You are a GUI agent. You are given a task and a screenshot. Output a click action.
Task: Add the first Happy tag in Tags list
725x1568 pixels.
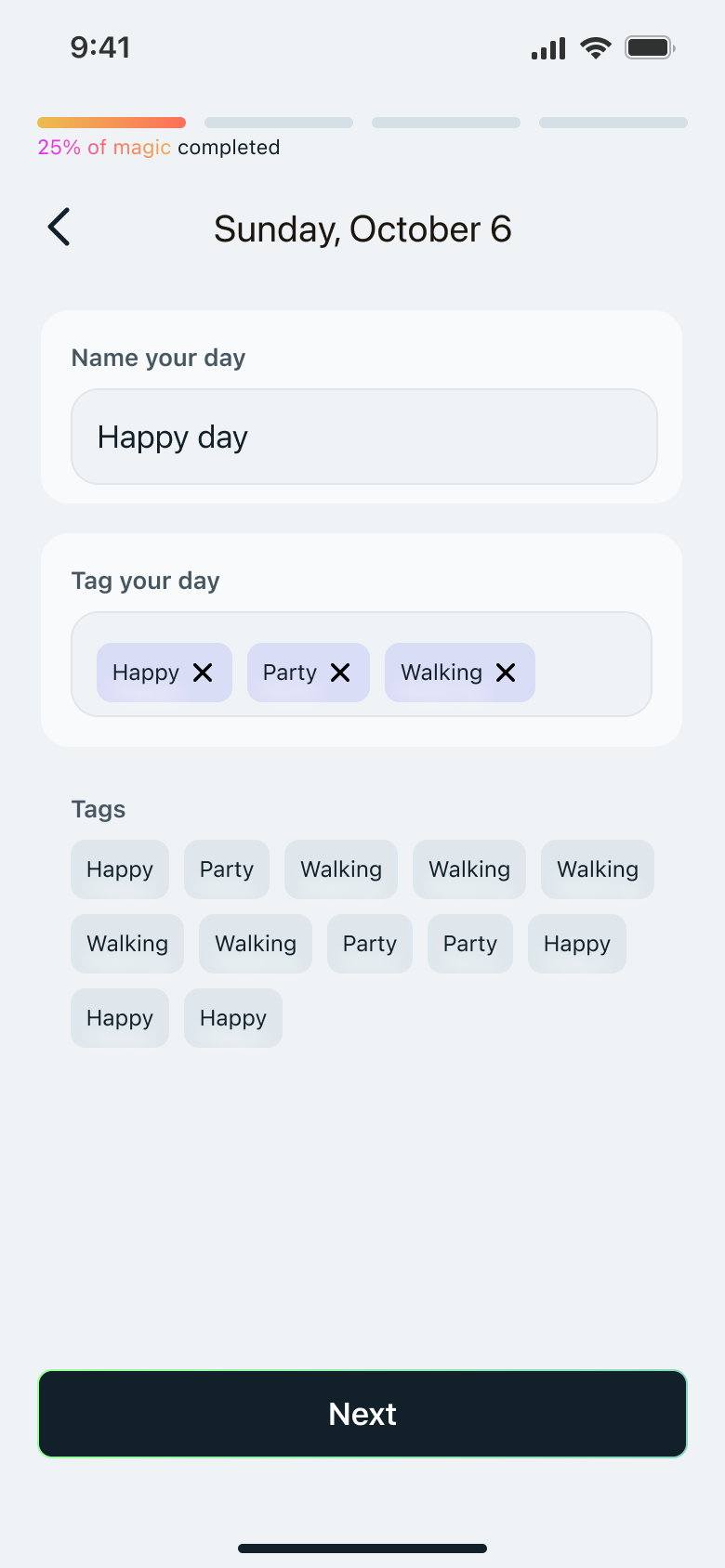coord(120,869)
